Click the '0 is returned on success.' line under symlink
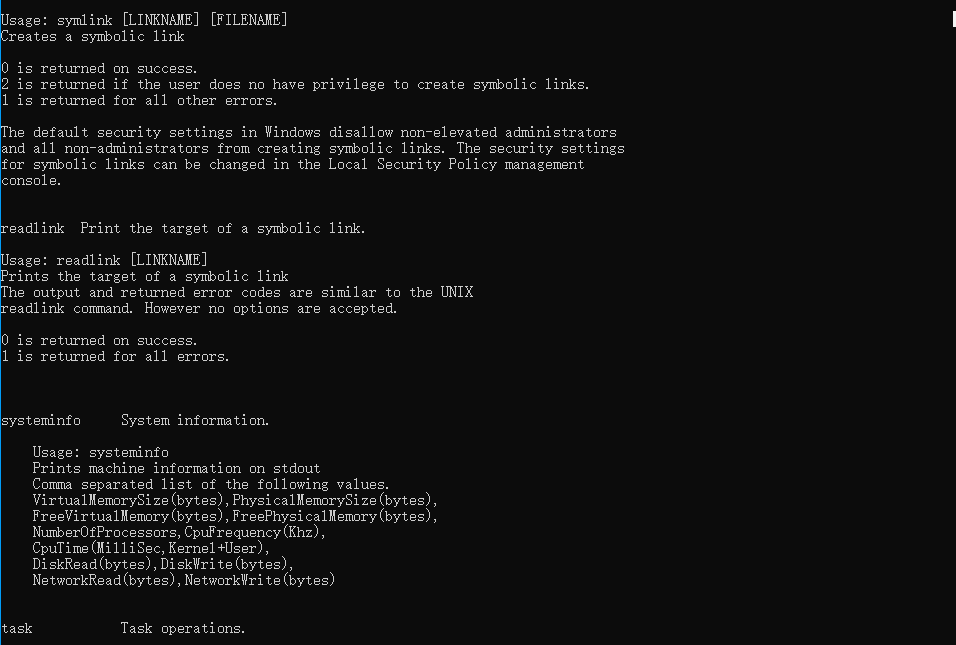Screen dimensions: 956x645 pos(100,68)
